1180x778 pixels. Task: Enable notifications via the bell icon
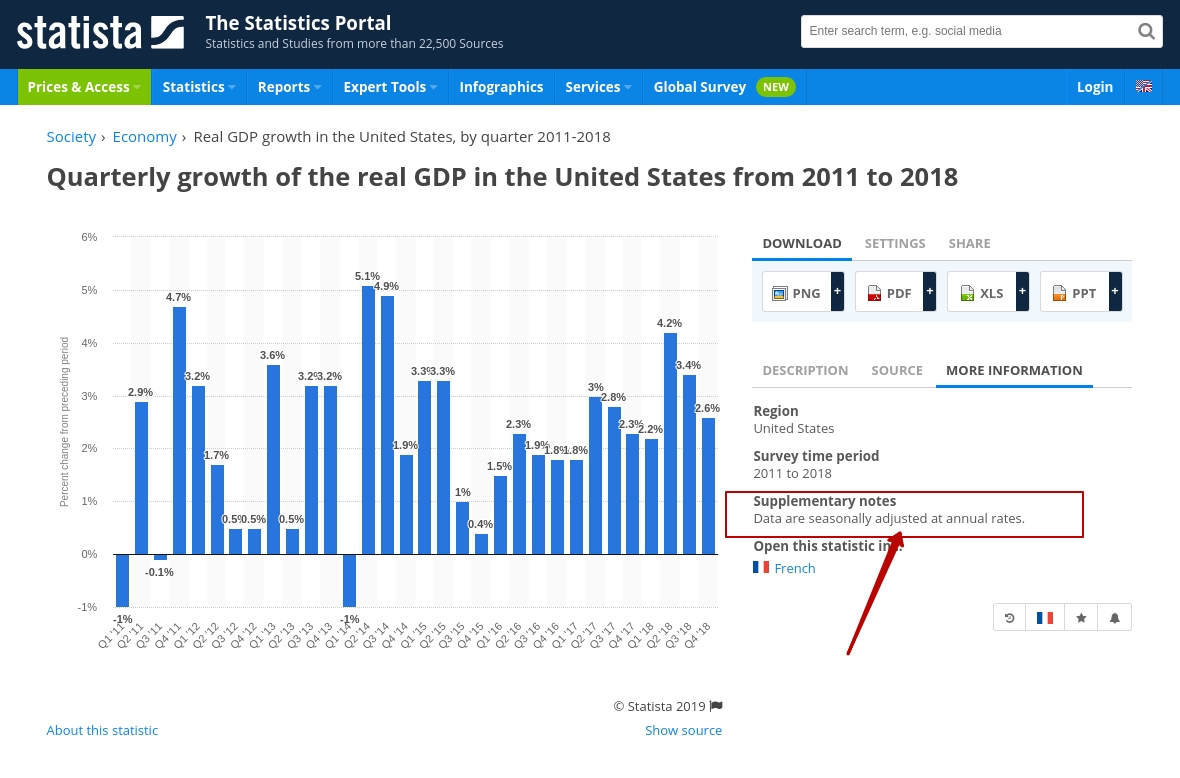1114,617
